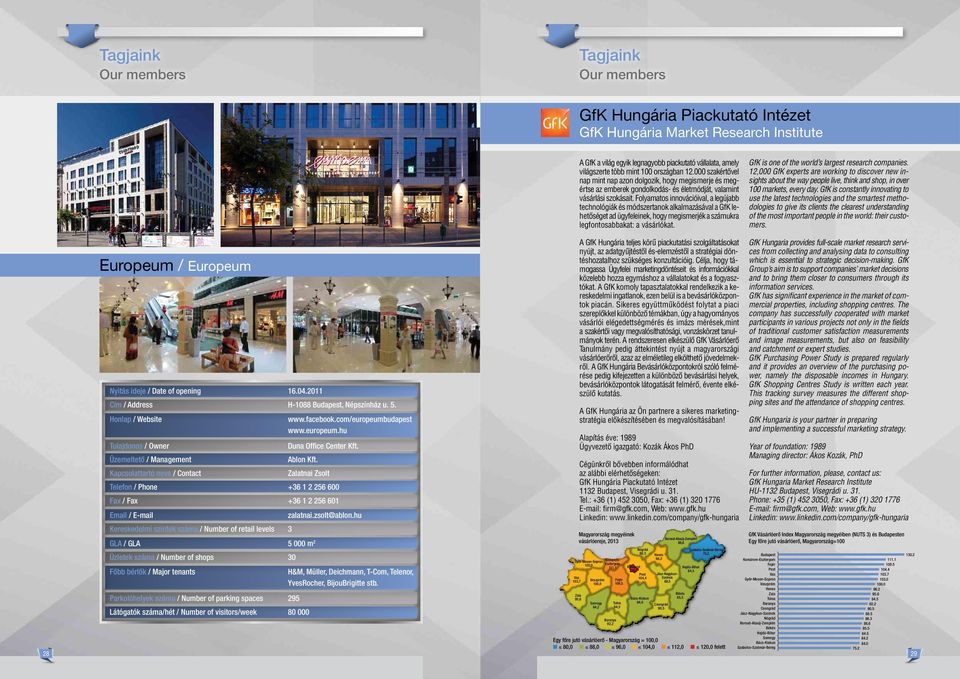The image size is (960, 679).
Task: Click the orange ≤ 112,0 legend swatch
Action: point(663,647)
